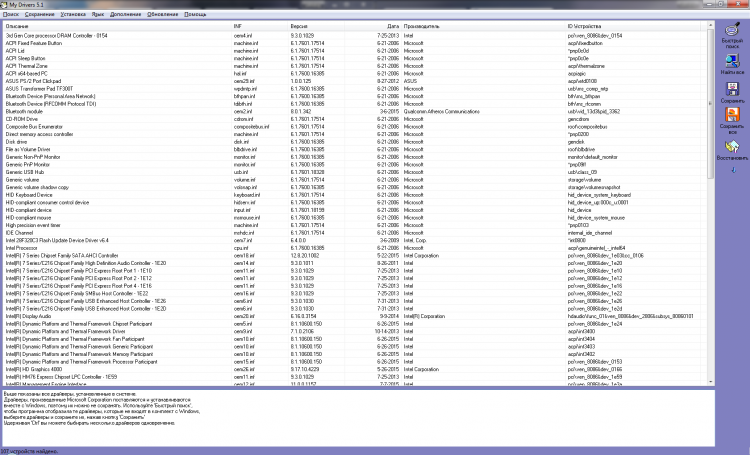
Task: Select the ASUS Transformer Pad TF300T row
Action: [x=354, y=89]
